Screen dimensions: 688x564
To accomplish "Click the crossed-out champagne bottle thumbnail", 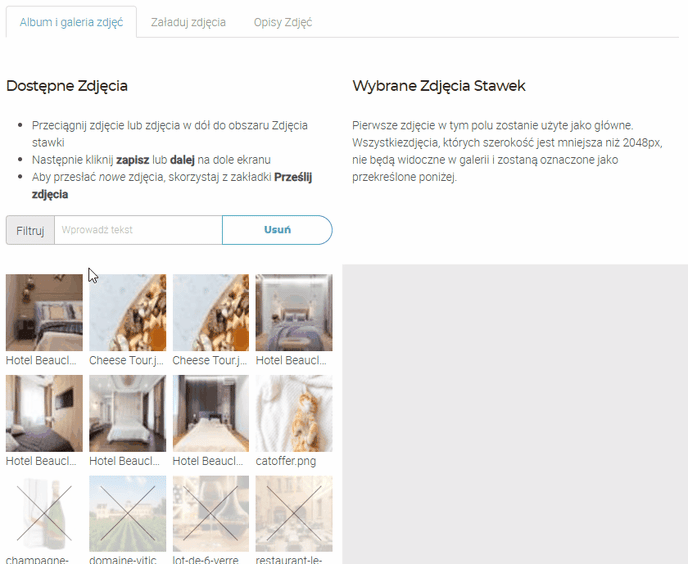I will coord(44,514).
